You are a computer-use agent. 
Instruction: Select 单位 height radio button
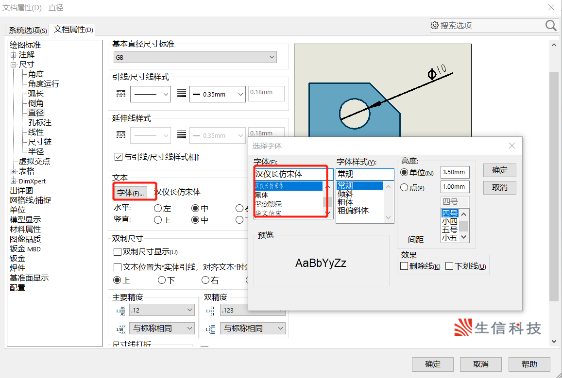404,173
